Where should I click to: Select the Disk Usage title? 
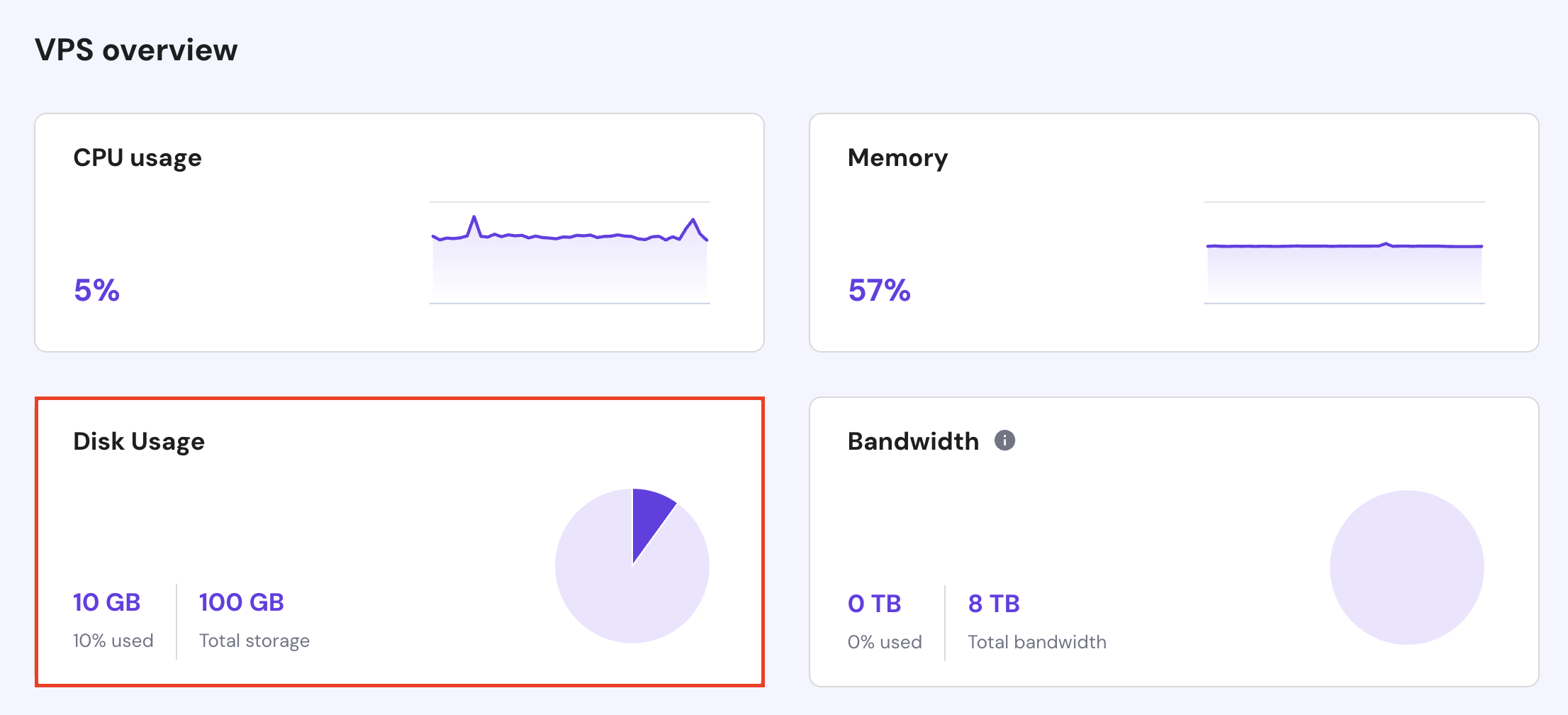click(139, 441)
